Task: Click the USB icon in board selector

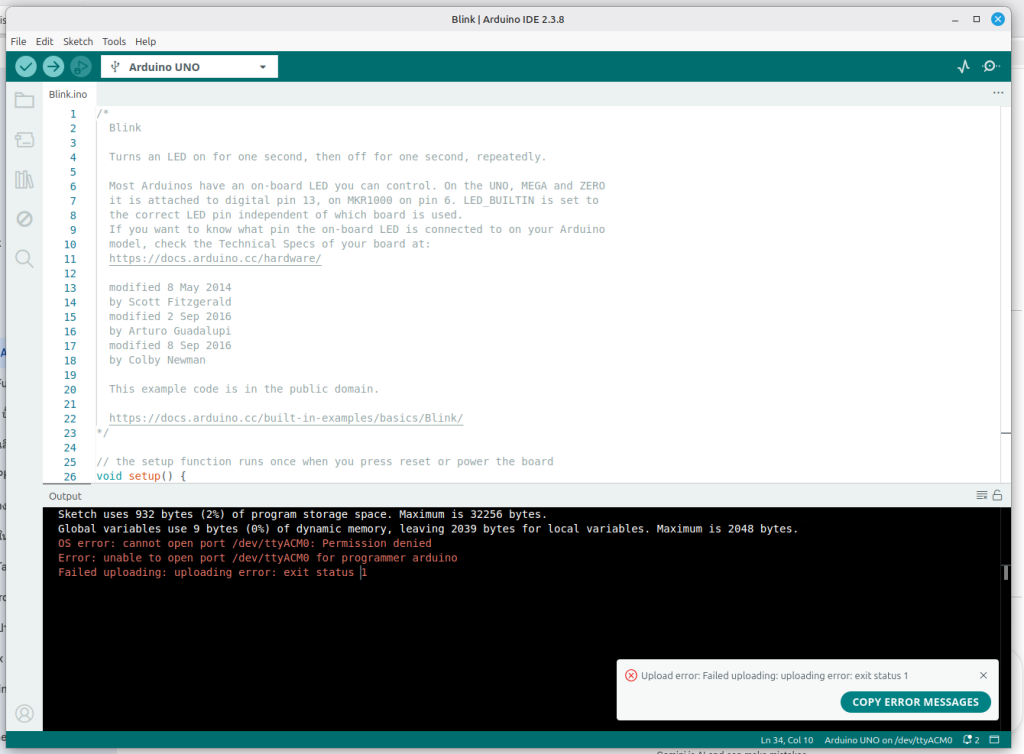Action: pos(116,67)
